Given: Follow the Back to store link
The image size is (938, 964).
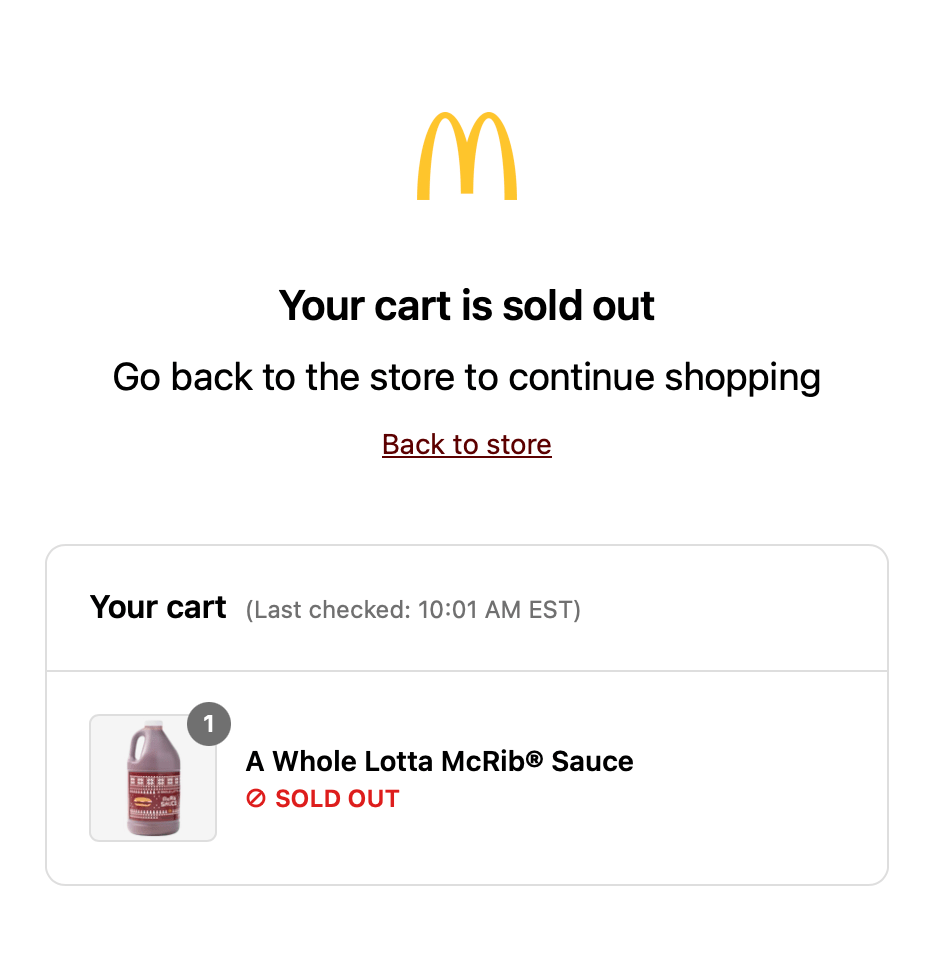Looking at the screenshot, I should coord(467,444).
